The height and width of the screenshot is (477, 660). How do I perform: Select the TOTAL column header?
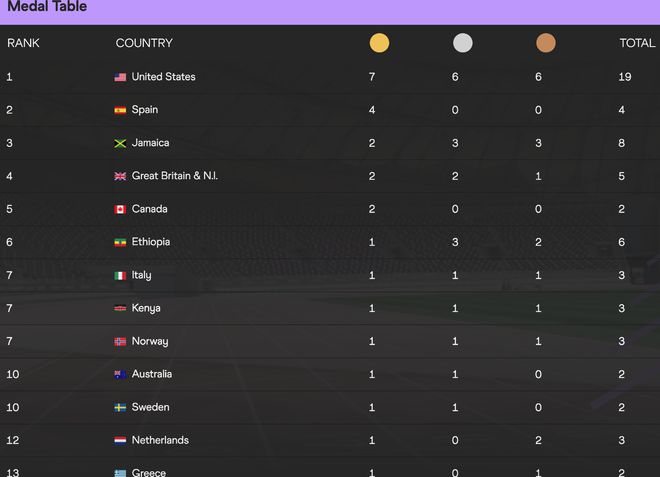pyautogui.click(x=637, y=43)
